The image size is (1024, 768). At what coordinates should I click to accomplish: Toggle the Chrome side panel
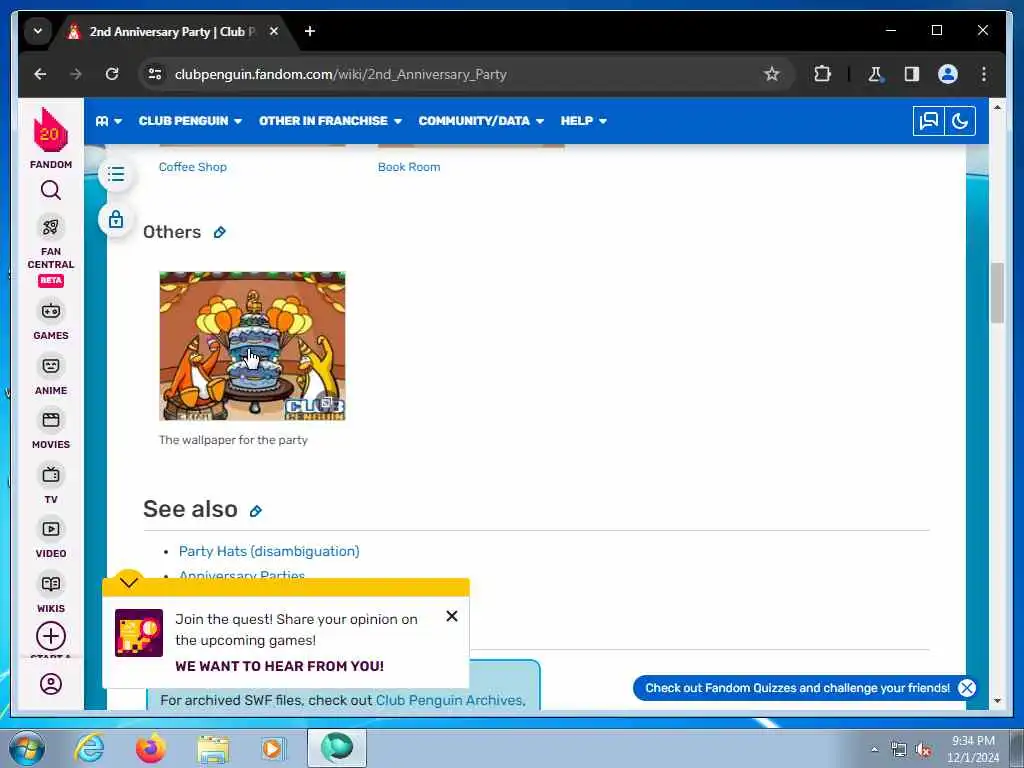click(912, 74)
